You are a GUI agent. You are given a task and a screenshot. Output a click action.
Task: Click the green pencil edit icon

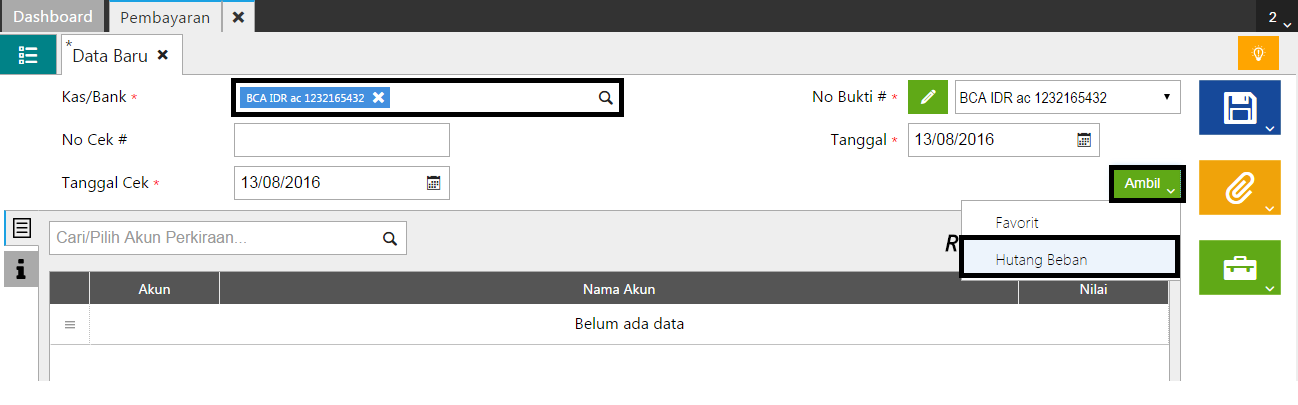[x=928, y=98]
